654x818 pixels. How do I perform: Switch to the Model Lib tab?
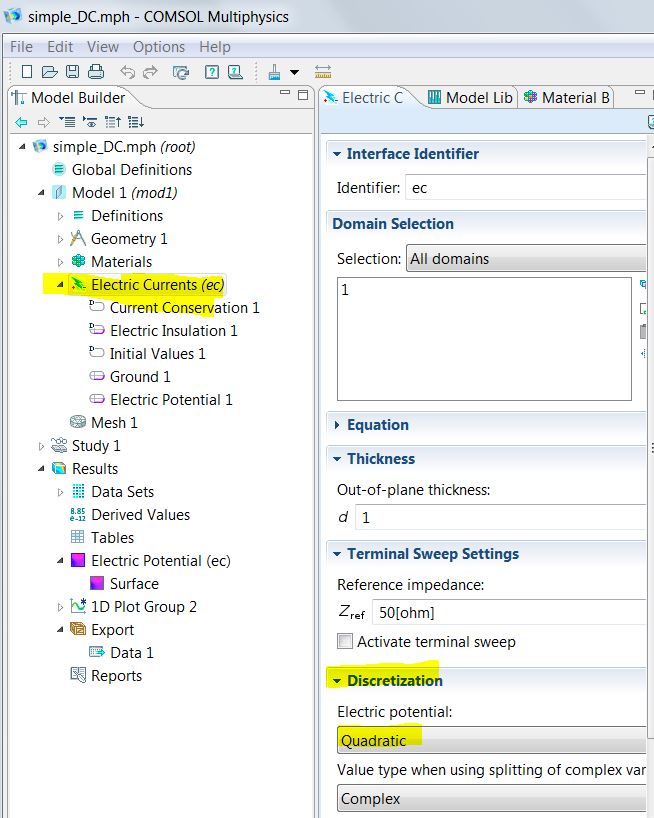470,97
